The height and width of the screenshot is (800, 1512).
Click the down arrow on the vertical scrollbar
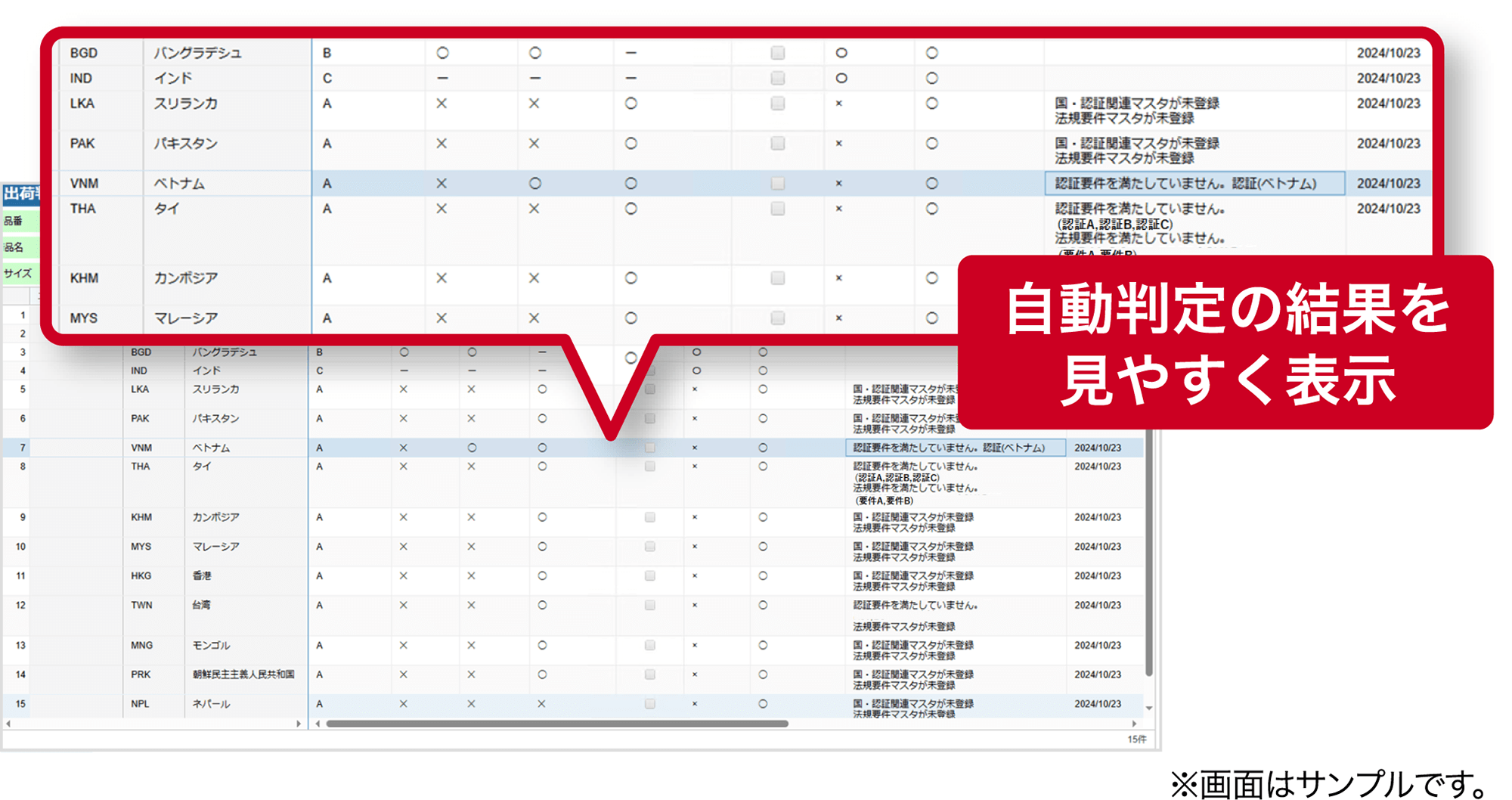click(x=1149, y=708)
